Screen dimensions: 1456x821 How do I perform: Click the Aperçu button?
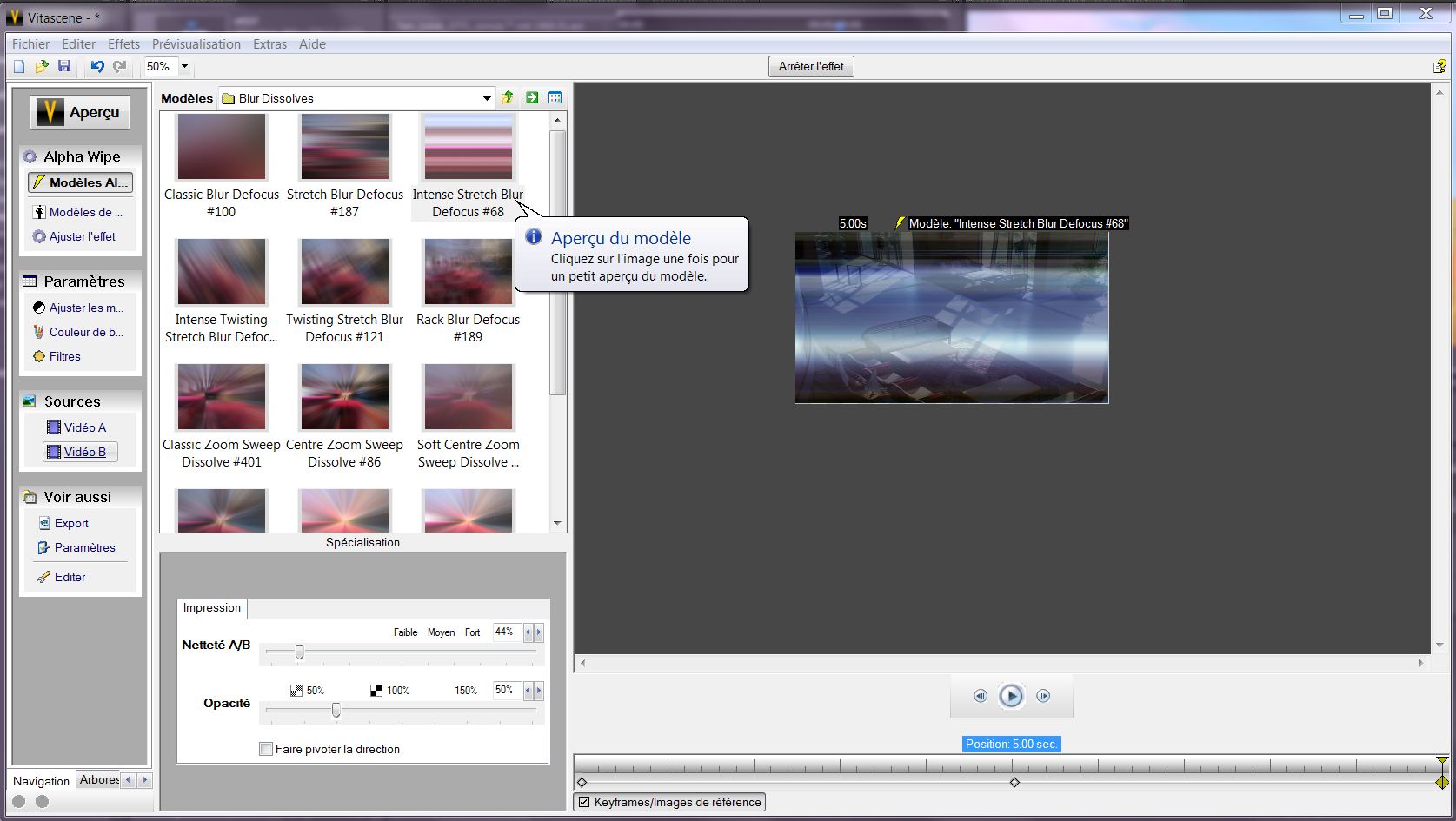coord(80,112)
